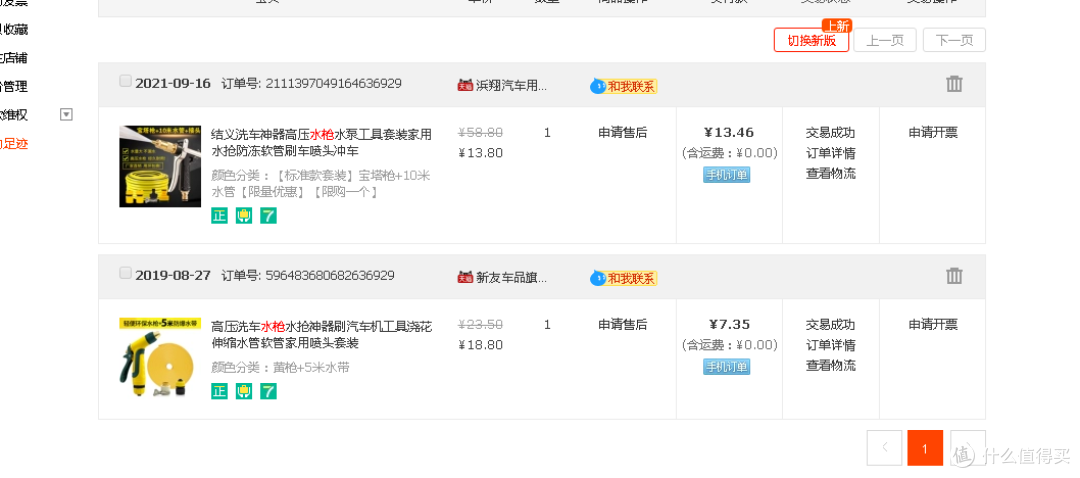This screenshot has height=478, width=1080.
Task: Go to previous page with 上一页
Action: (x=885, y=40)
